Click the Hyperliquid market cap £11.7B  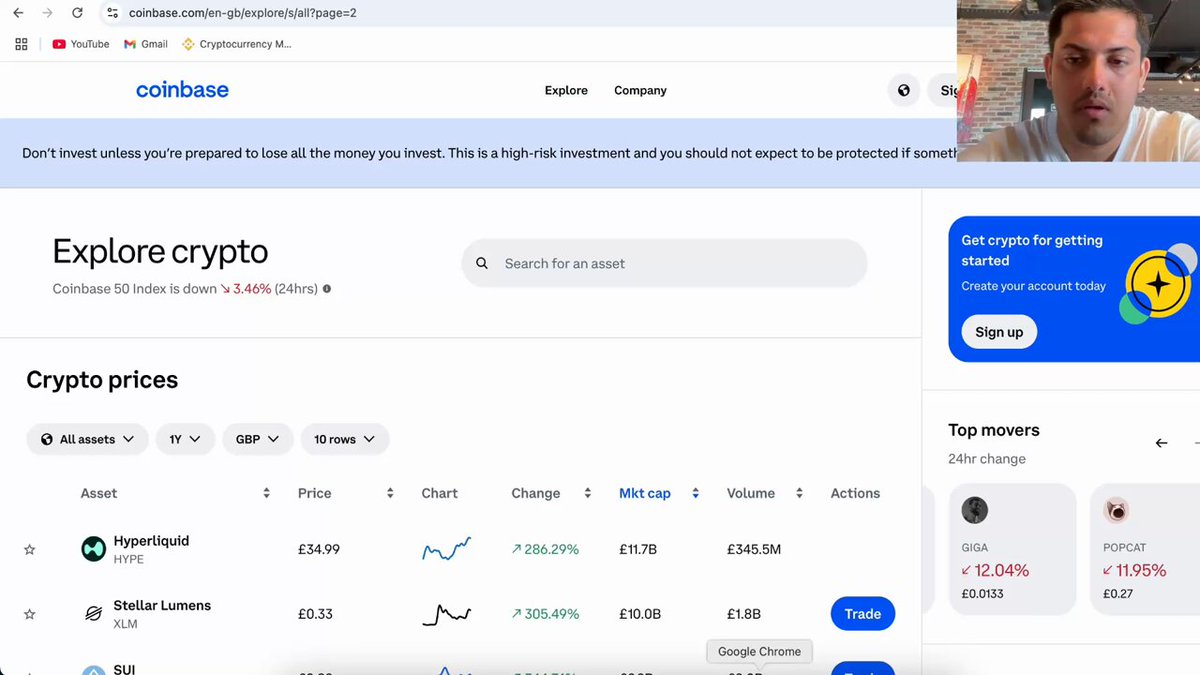[x=638, y=549]
